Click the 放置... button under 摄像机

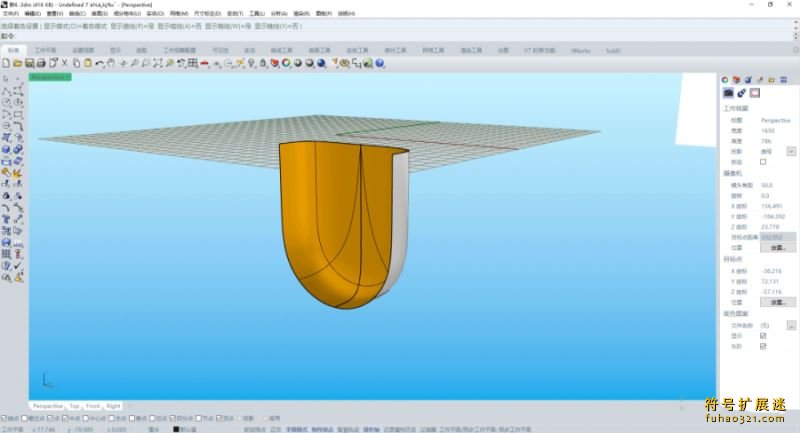click(778, 247)
